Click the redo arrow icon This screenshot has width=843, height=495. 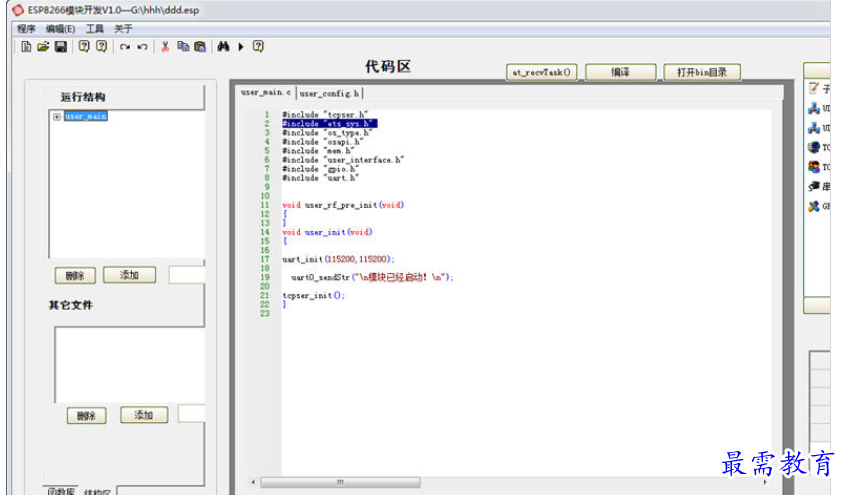125,47
